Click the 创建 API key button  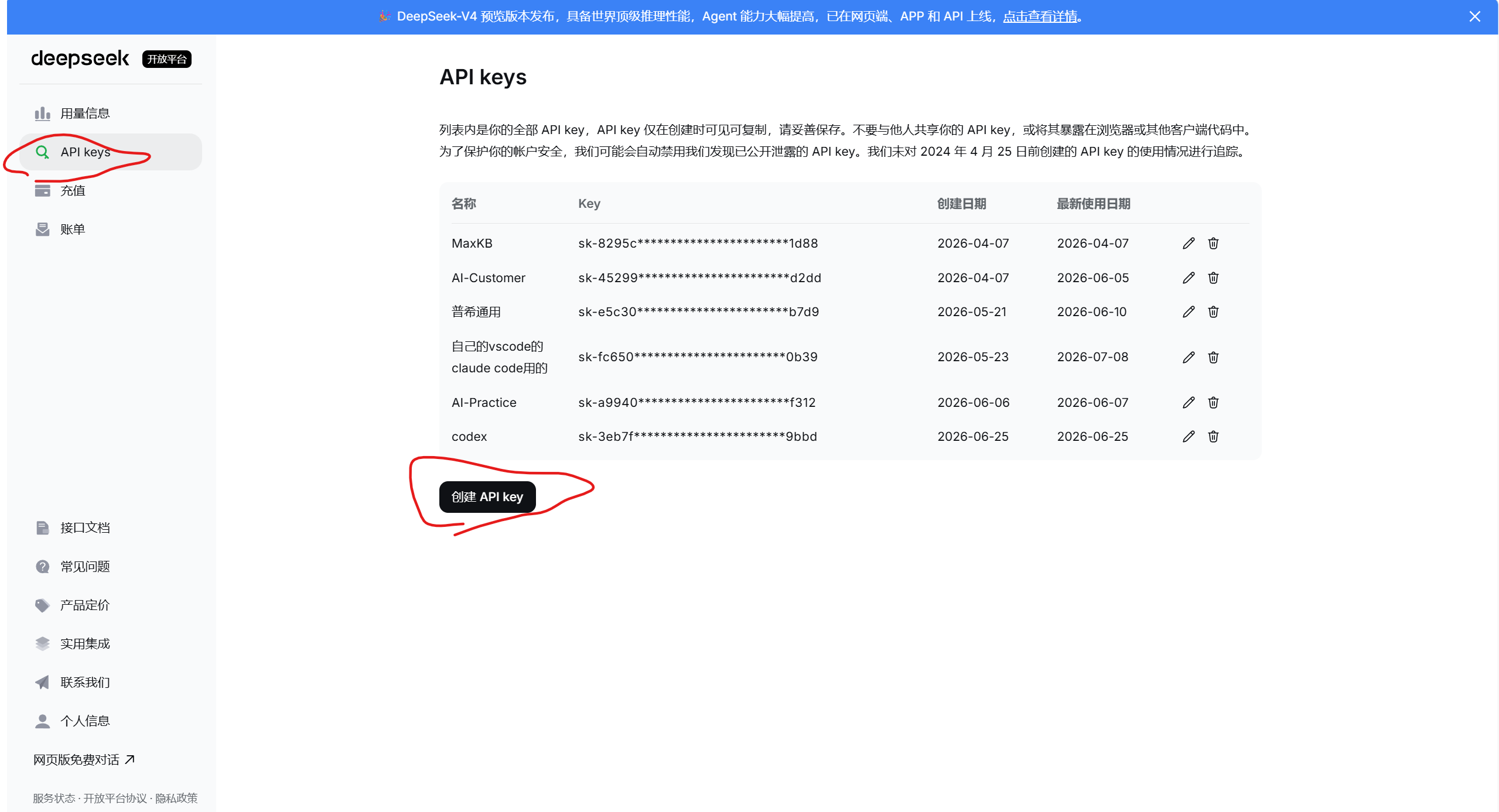coord(487,497)
